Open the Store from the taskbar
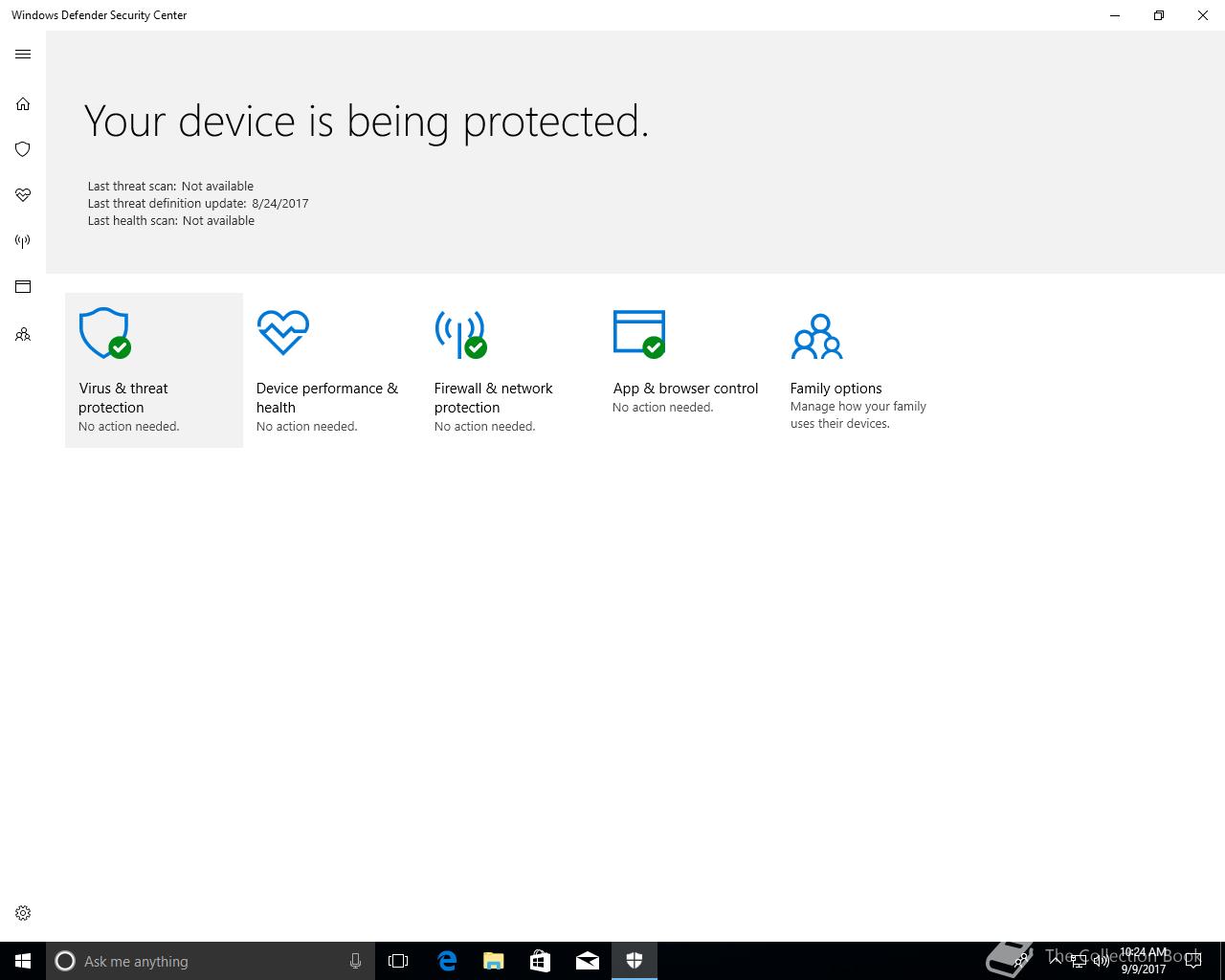Viewport: 1225px width, 980px height. (541, 961)
